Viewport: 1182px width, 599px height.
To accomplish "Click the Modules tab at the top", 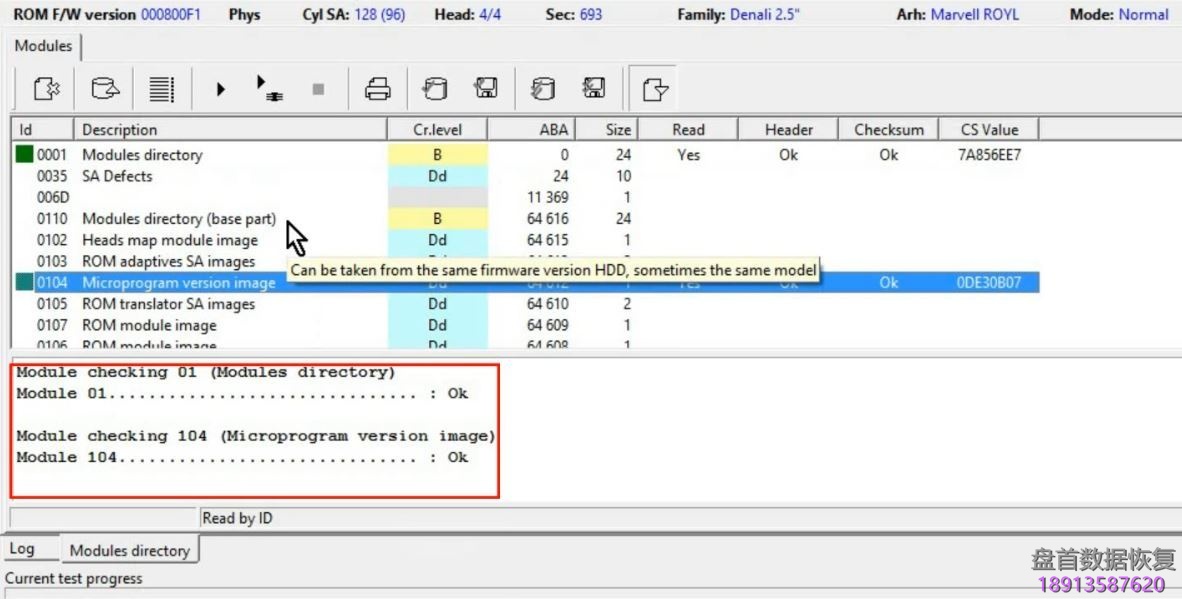I will 45,45.
